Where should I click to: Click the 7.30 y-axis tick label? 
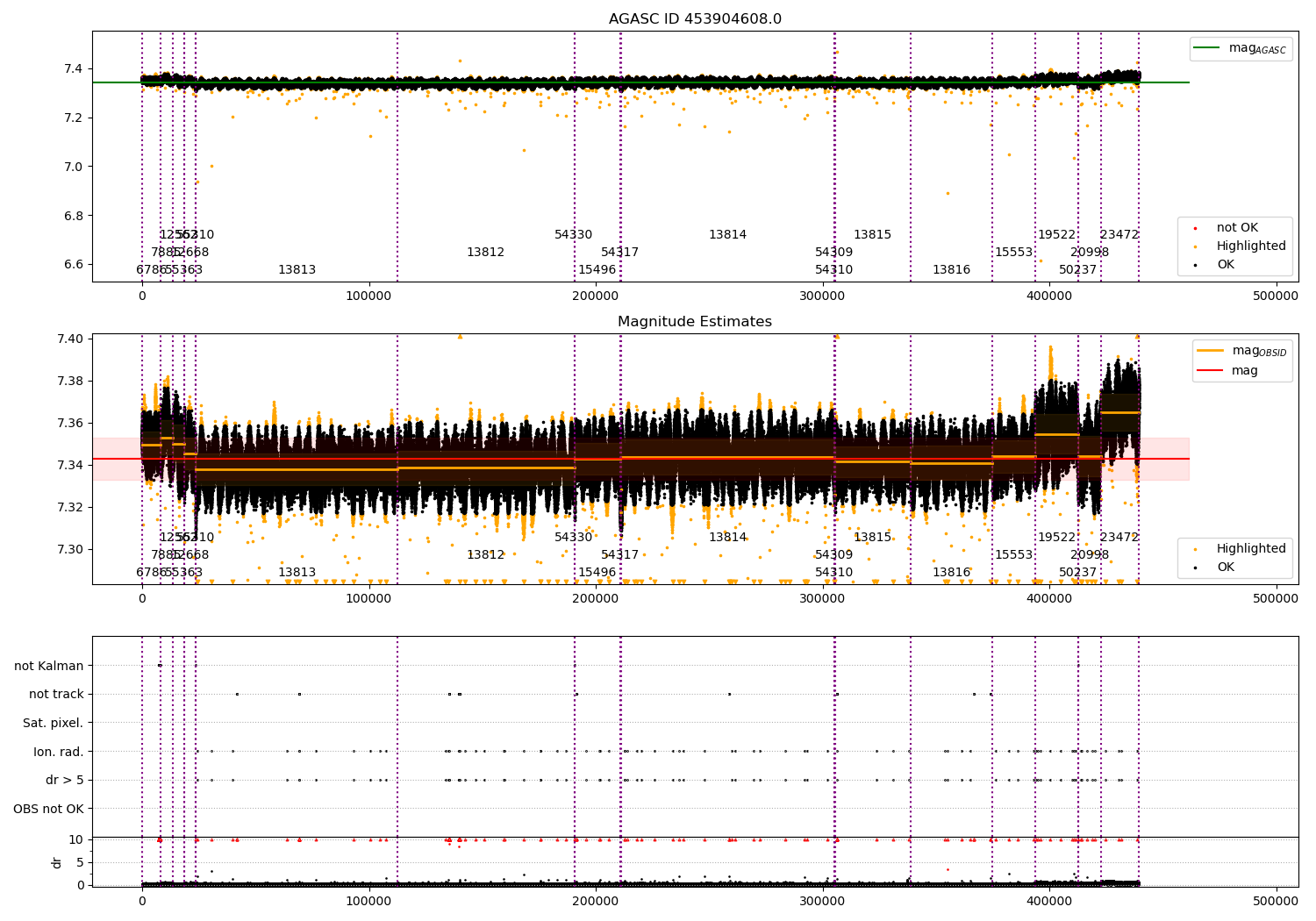click(x=70, y=549)
